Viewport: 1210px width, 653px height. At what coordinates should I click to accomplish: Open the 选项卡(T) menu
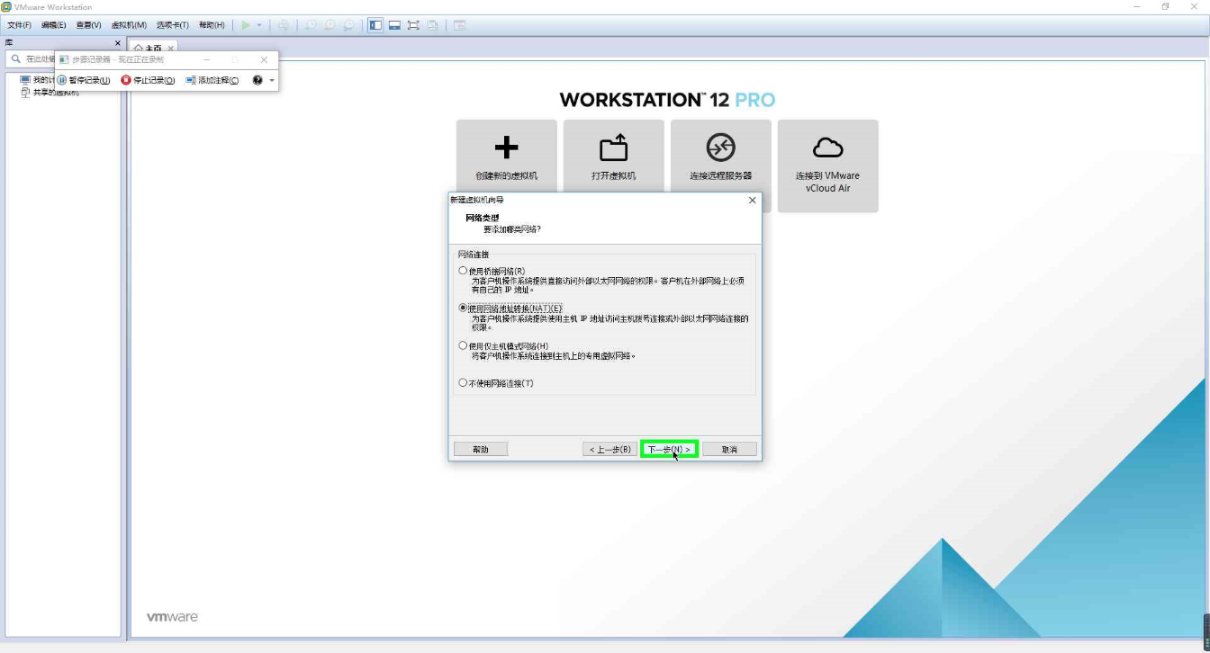(172, 25)
